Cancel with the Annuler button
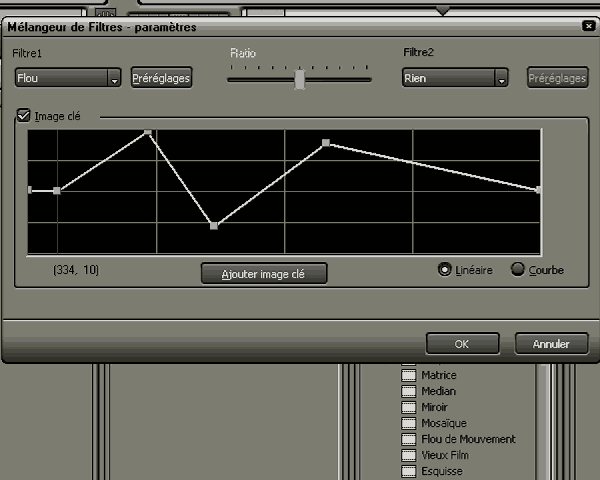This screenshot has width=600, height=480. (551, 344)
